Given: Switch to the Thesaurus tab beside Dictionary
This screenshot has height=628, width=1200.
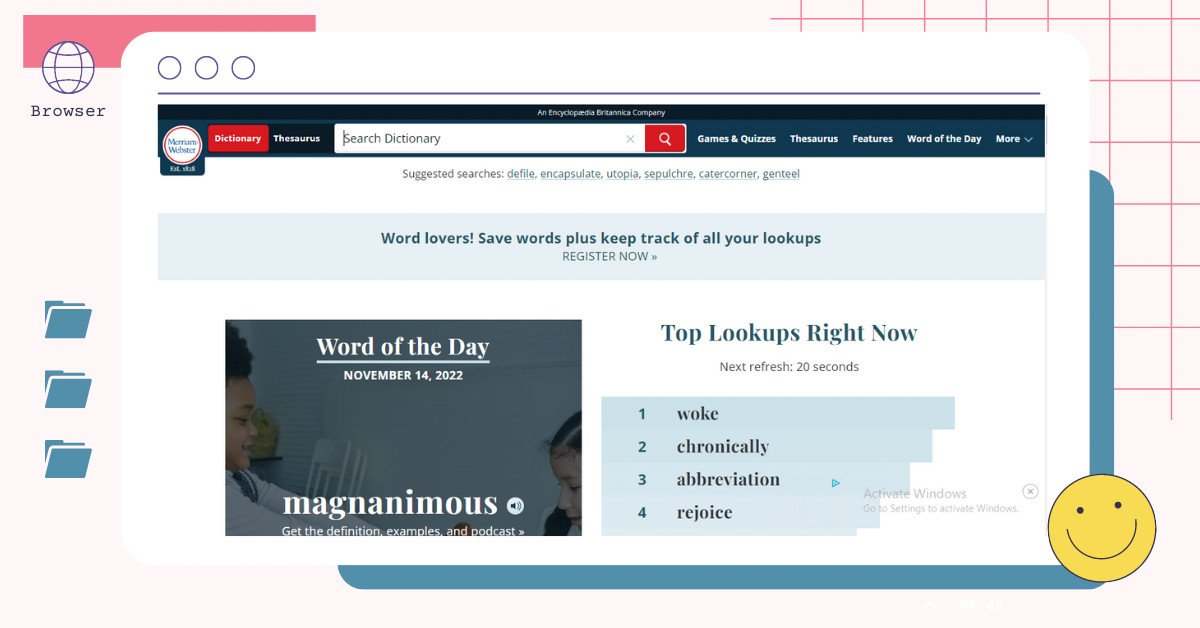Looking at the screenshot, I should click(297, 138).
